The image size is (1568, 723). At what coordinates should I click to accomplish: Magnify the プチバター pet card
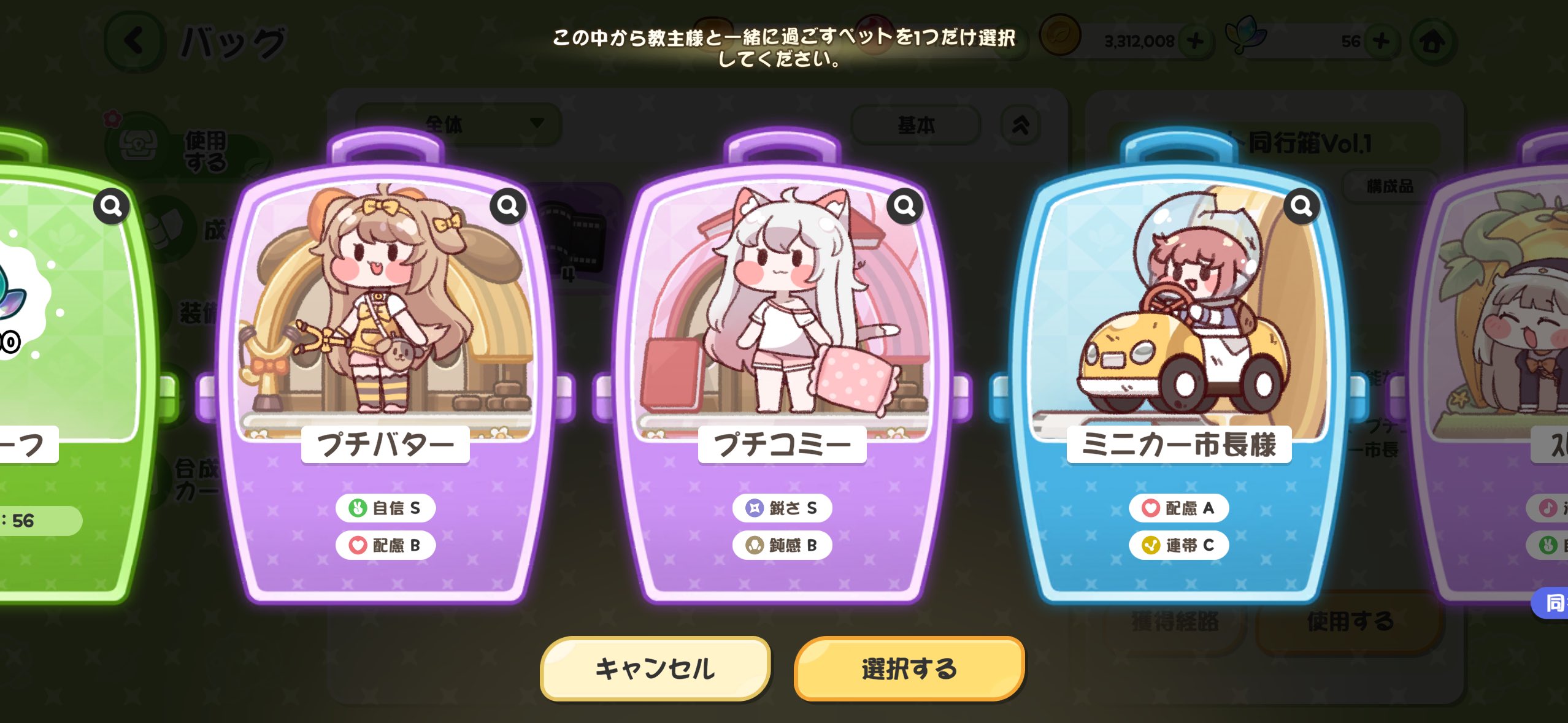click(x=508, y=206)
